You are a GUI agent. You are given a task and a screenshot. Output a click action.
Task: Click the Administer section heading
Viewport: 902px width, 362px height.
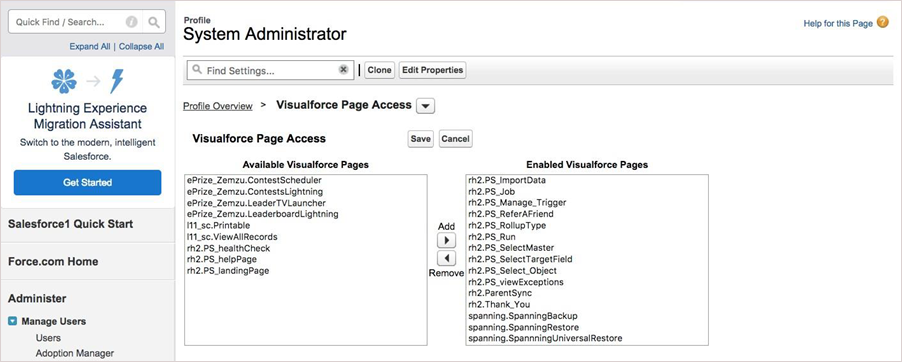[37, 299]
